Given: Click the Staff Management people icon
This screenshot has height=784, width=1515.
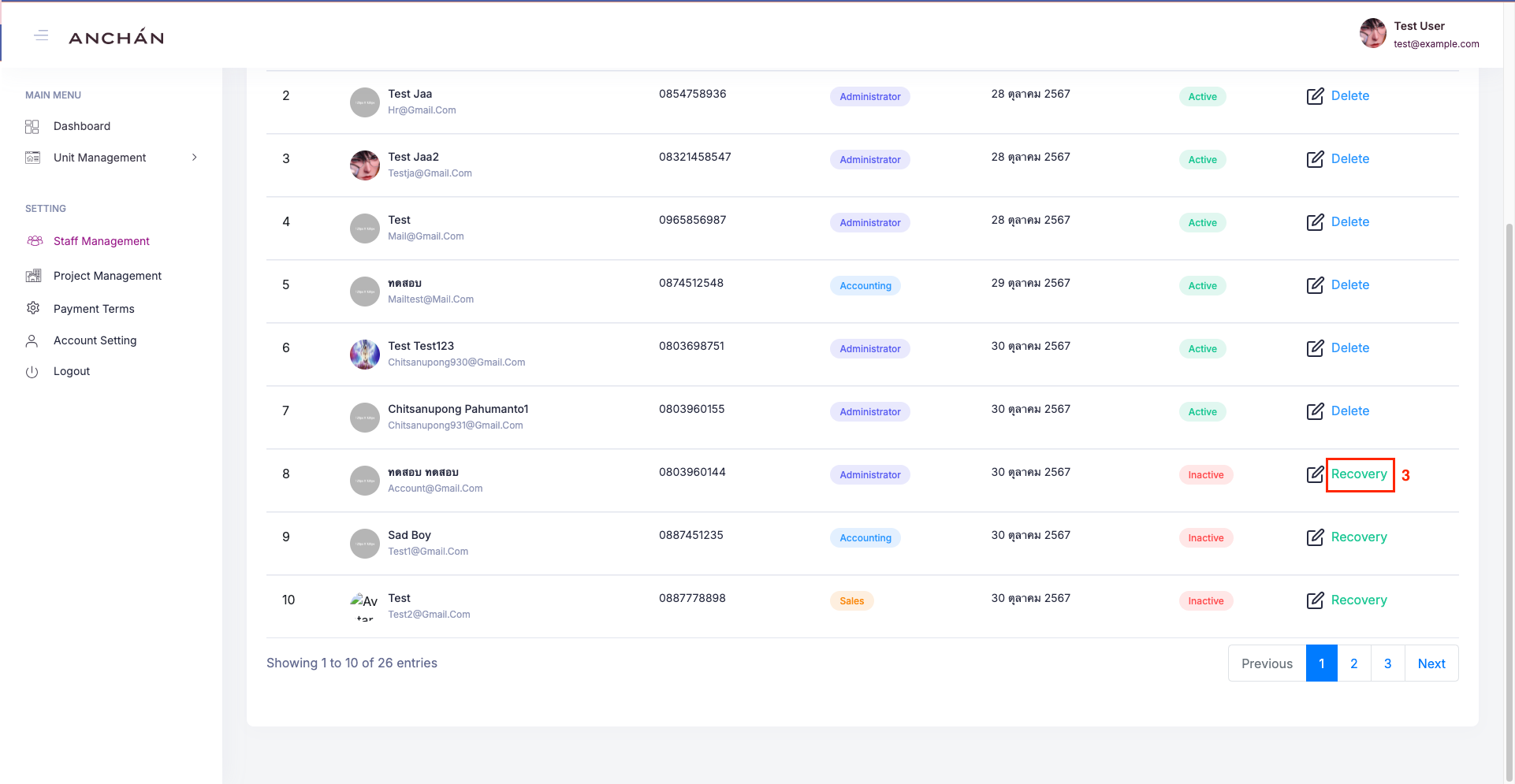Looking at the screenshot, I should (x=35, y=241).
